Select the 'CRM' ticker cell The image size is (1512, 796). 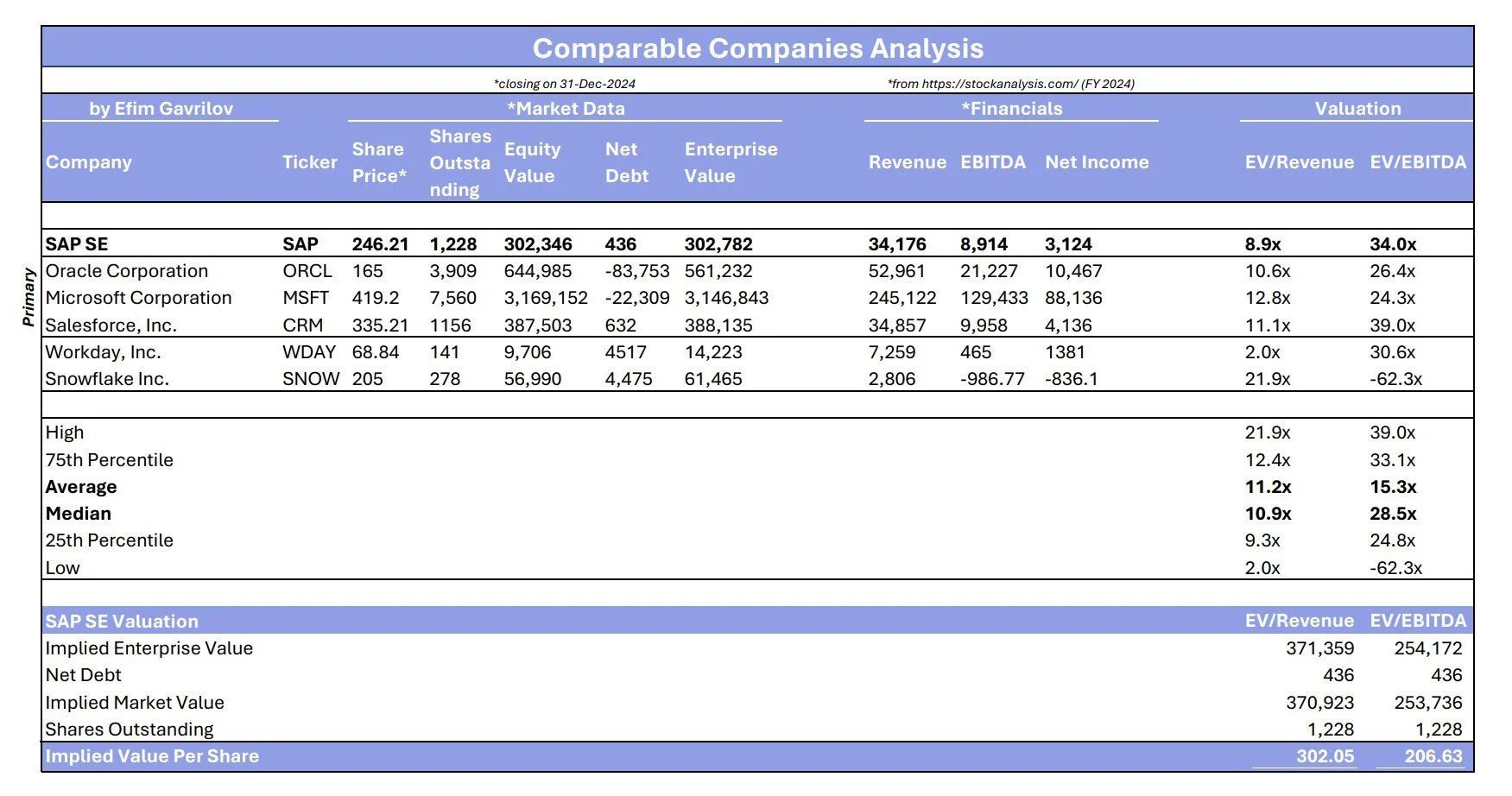(x=303, y=325)
